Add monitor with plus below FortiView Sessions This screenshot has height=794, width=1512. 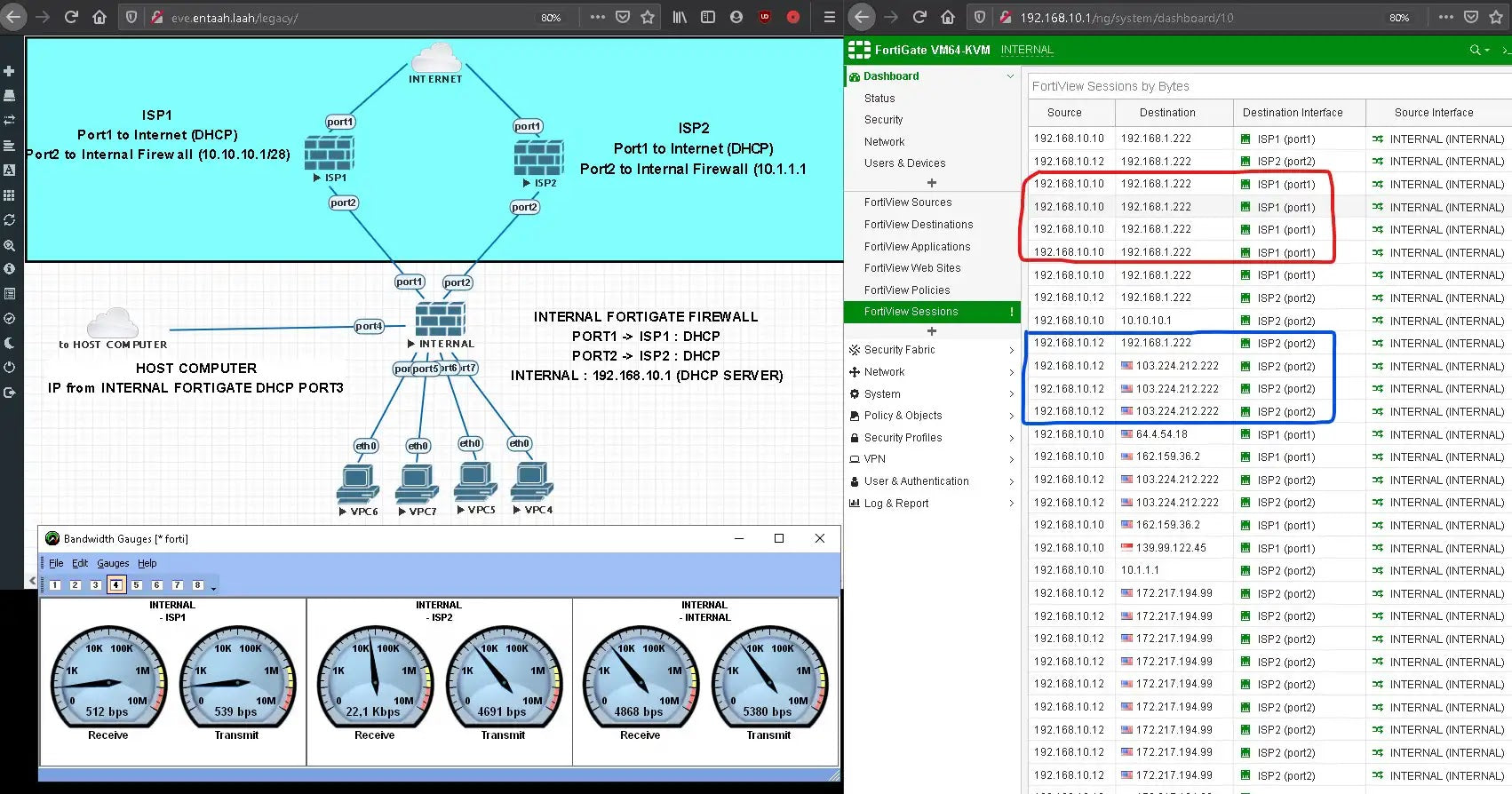pyautogui.click(x=932, y=331)
